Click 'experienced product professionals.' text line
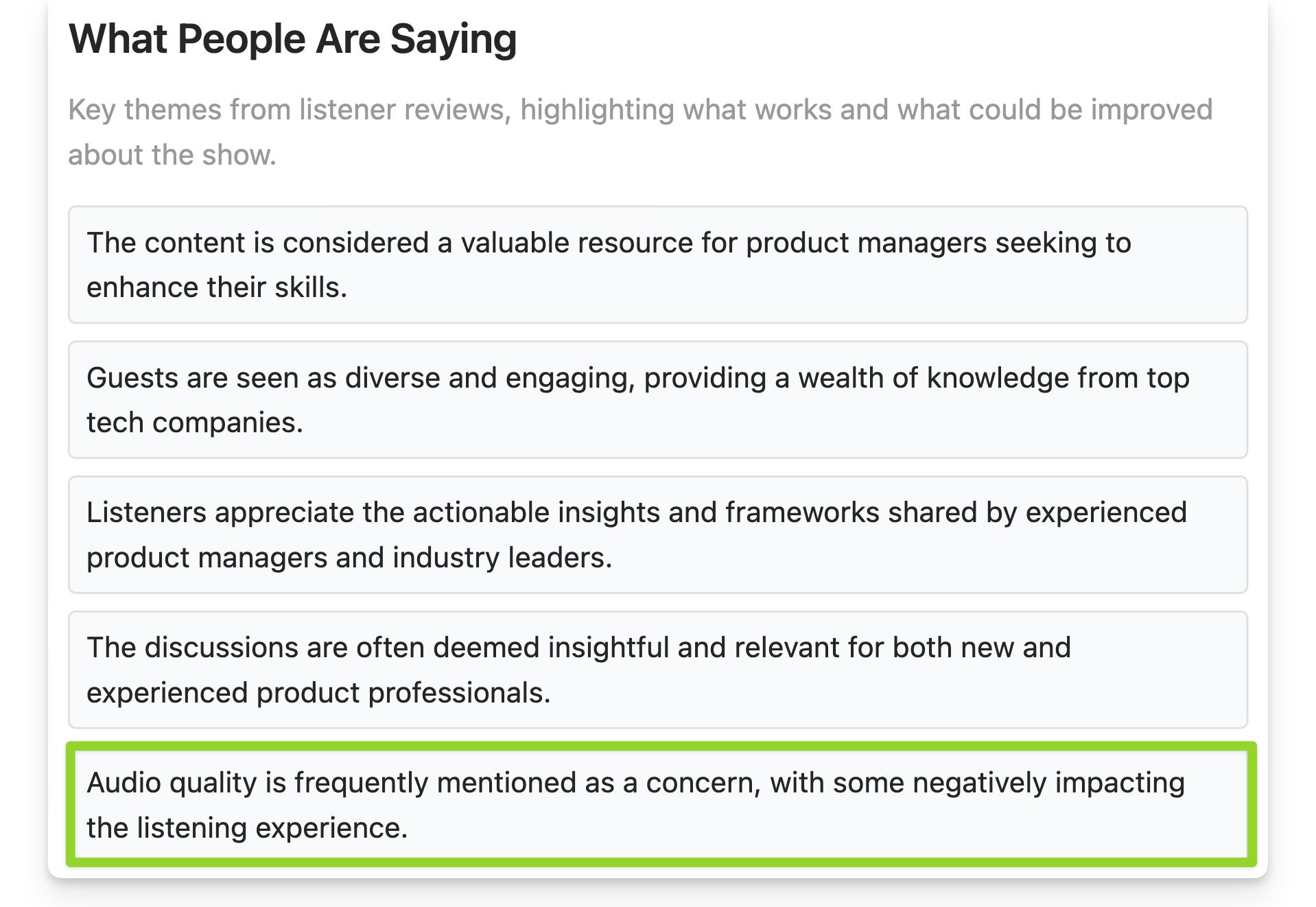The width and height of the screenshot is (1316, 907). [319, 693]
